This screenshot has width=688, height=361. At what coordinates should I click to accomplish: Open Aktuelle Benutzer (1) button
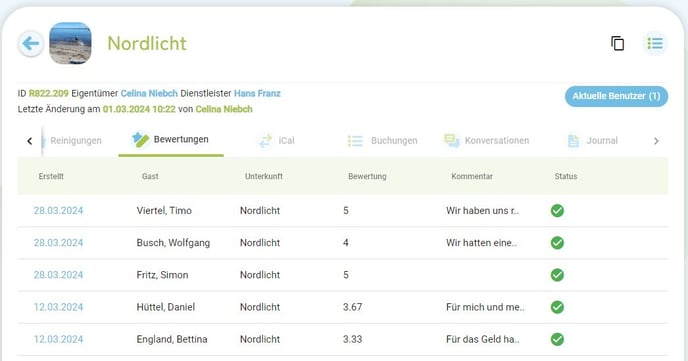coord(616,96)
